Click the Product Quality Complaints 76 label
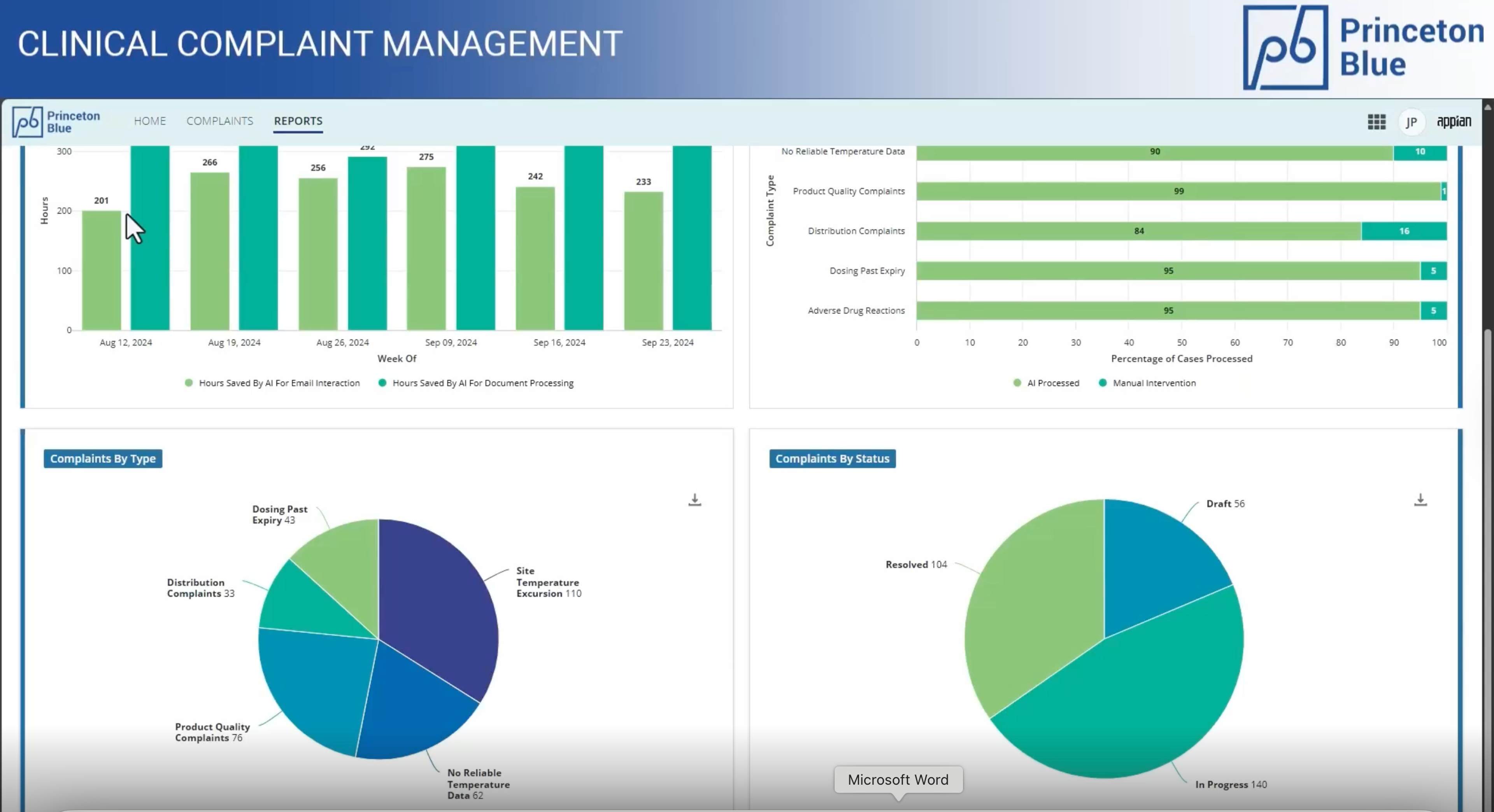Viewport: 1494px width, 812px height. tap(212, 732)
